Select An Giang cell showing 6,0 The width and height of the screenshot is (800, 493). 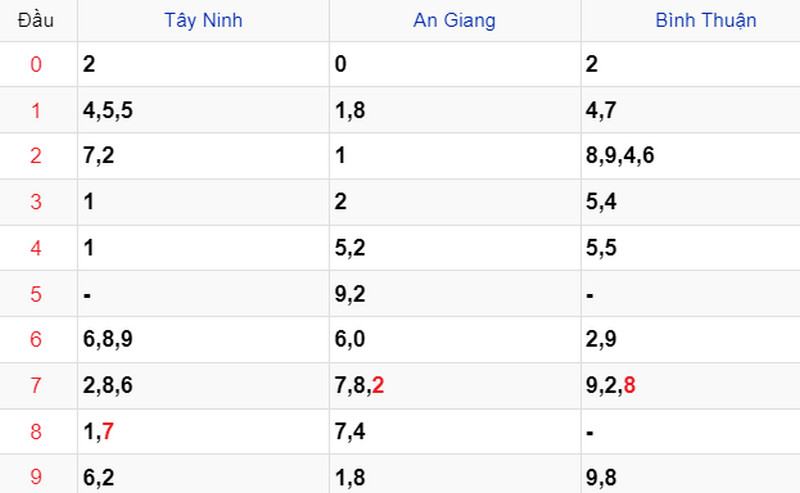[x=350, y=340]
